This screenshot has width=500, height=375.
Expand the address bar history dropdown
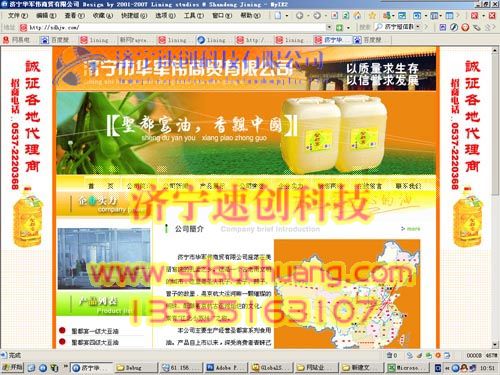(x=329, y=27)
